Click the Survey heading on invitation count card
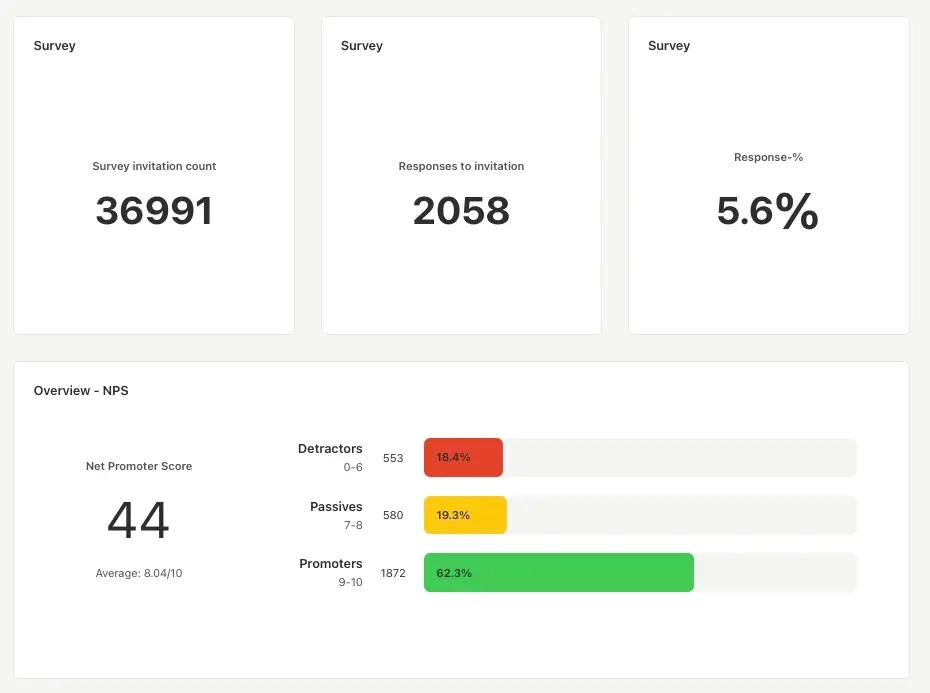The width and height of the screenshot is (930, 693). pos(54,46)
